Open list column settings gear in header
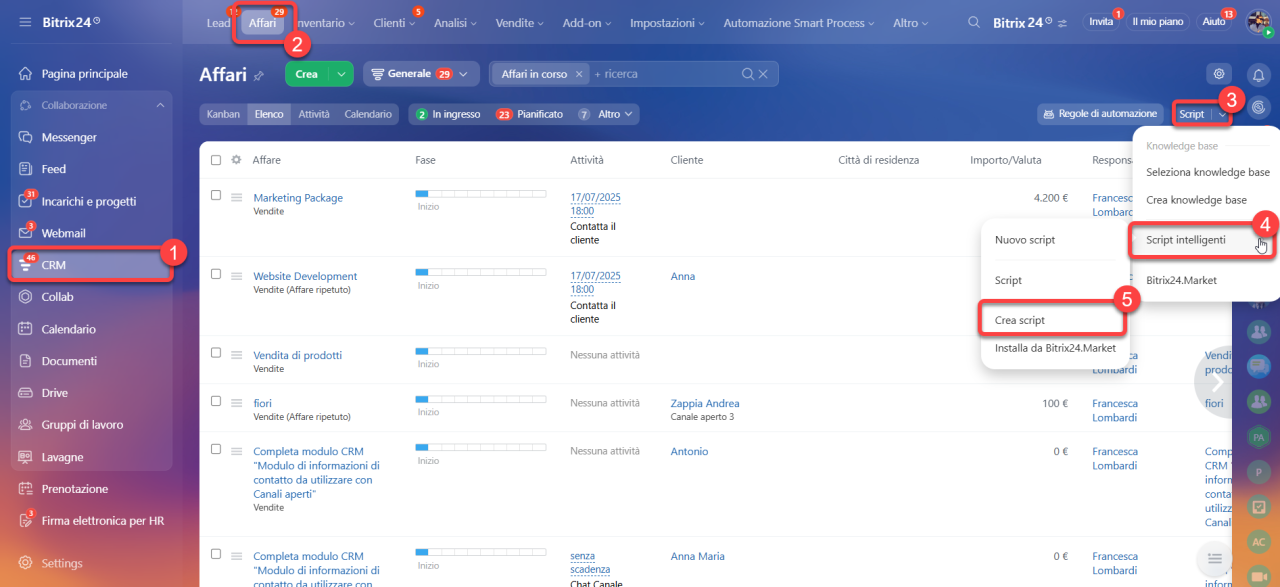The image size is (1280, 587). pyautogui.click(x=236, y=159)
